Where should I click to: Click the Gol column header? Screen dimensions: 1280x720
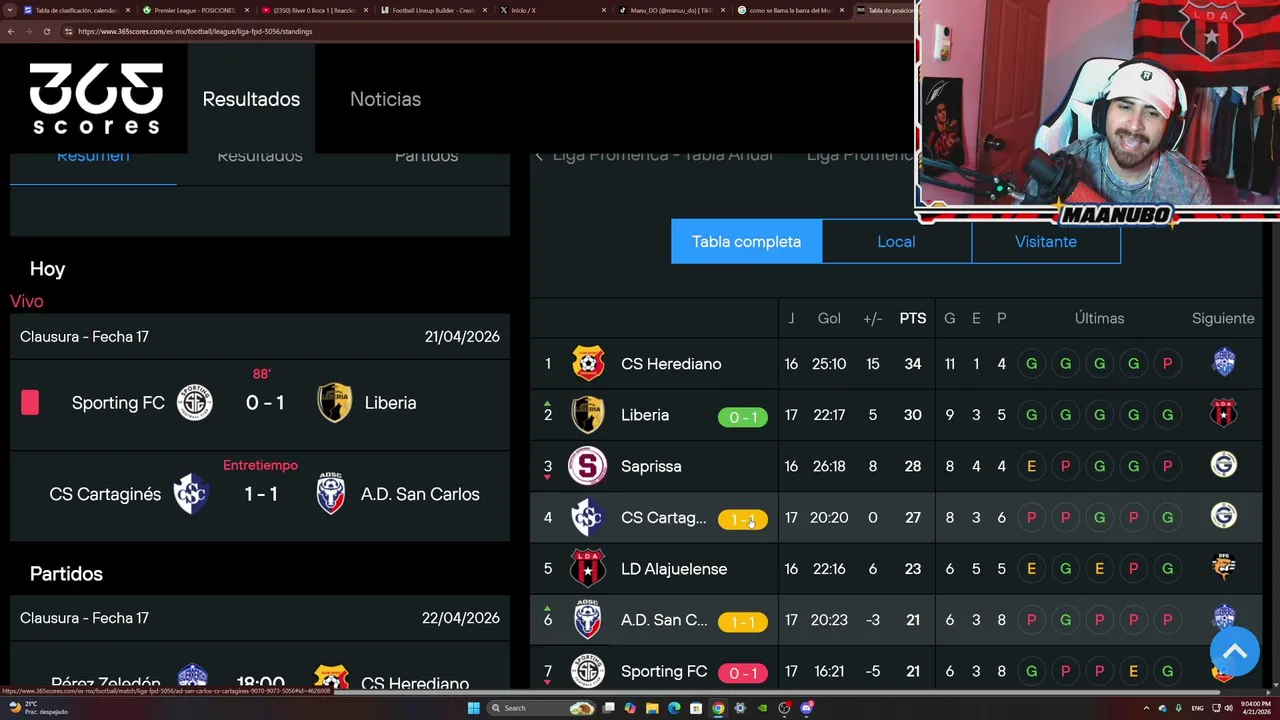tap(829, 318)
